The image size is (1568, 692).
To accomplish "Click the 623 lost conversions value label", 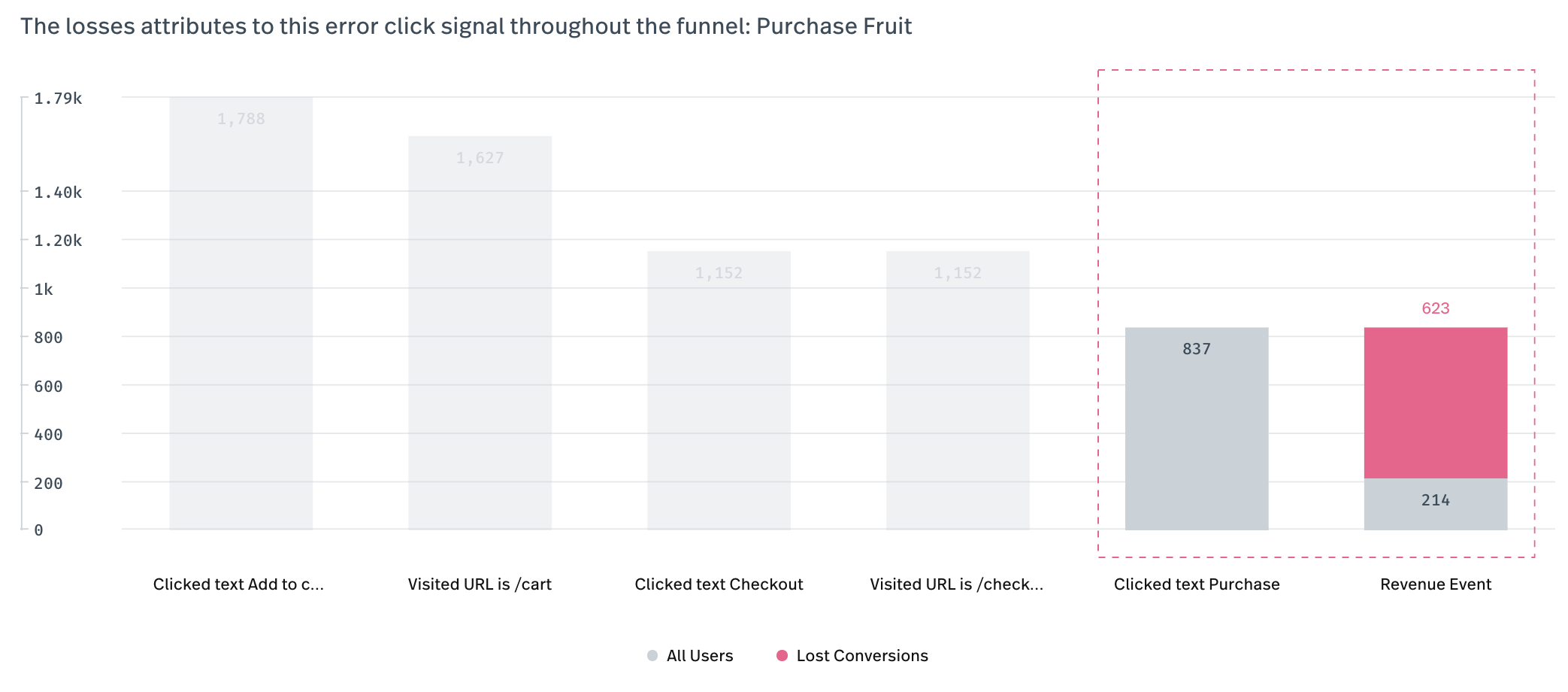I will click(1436, 308).
